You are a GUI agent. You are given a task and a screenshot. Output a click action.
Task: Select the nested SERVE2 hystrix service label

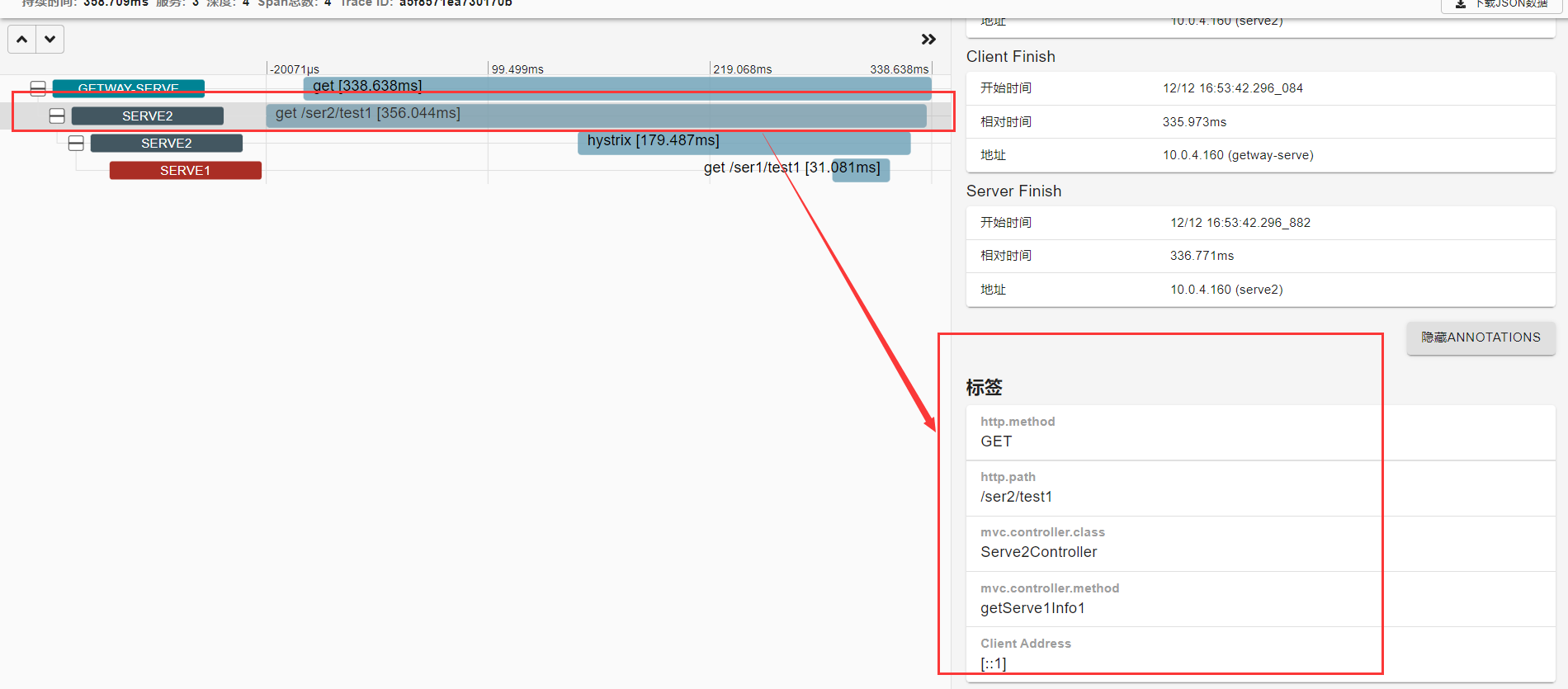tap(166, 143)
